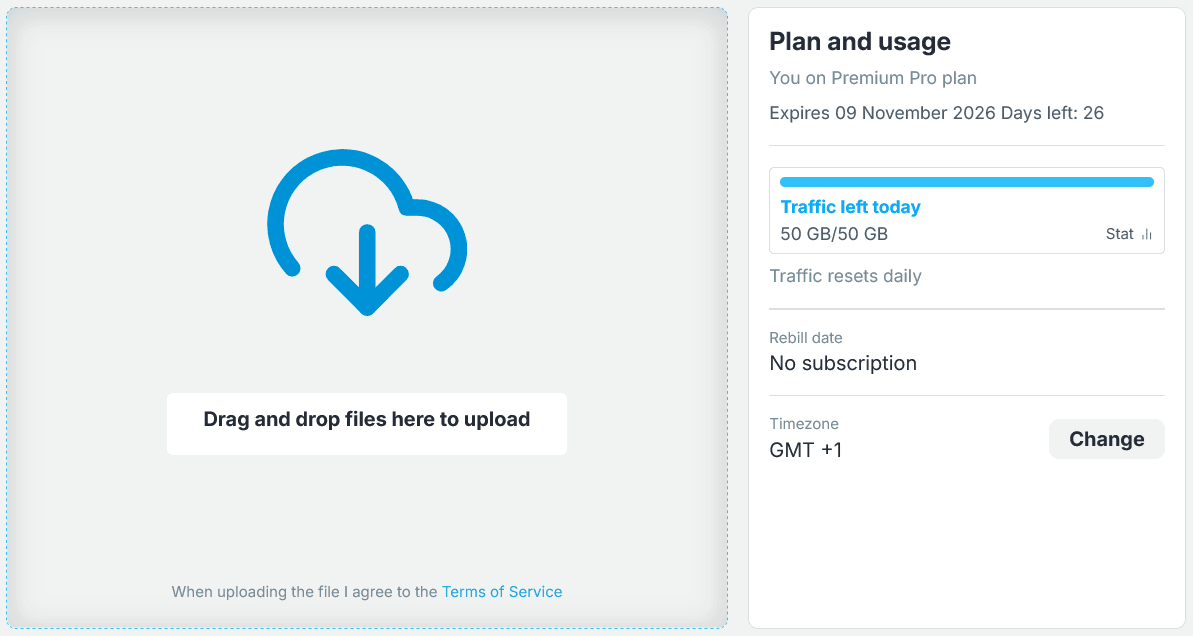Click the Timezone label
Viewport: 1193px width, 636px height.
(x=803, y=424)
